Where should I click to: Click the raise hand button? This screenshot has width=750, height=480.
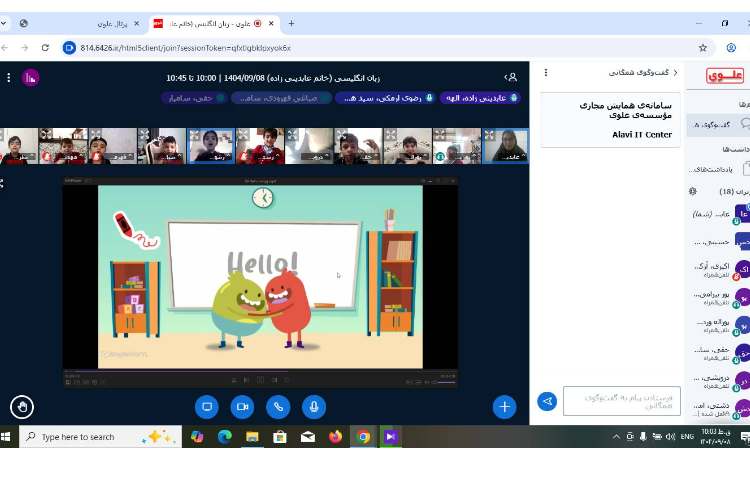(x=22, y=406)
